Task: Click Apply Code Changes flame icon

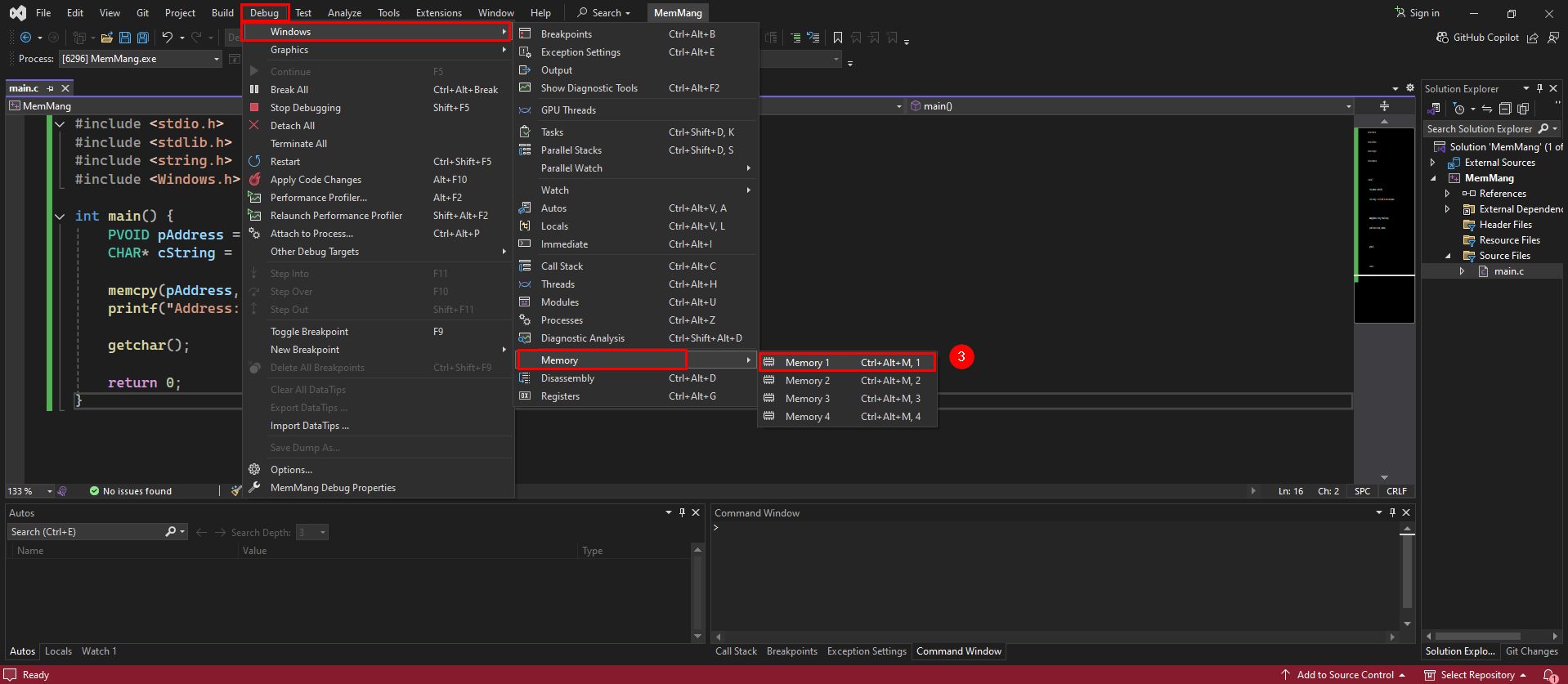Action: (254, 179)
